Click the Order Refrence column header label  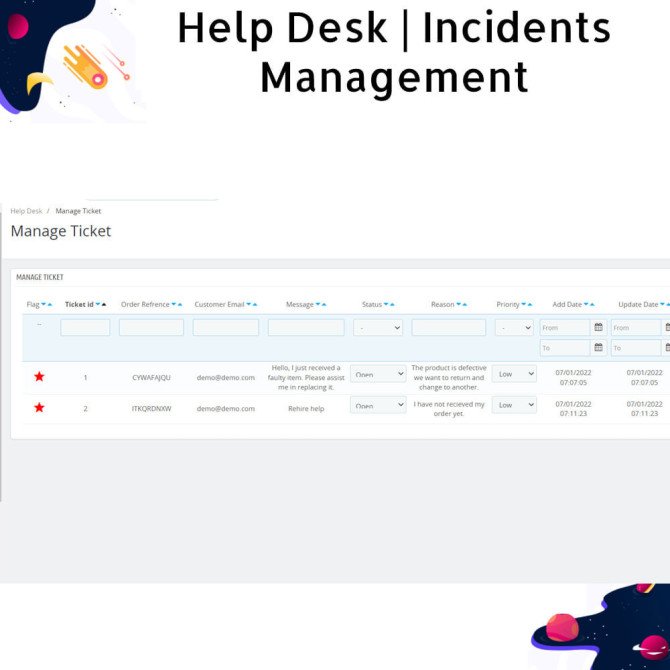(145, 304)
